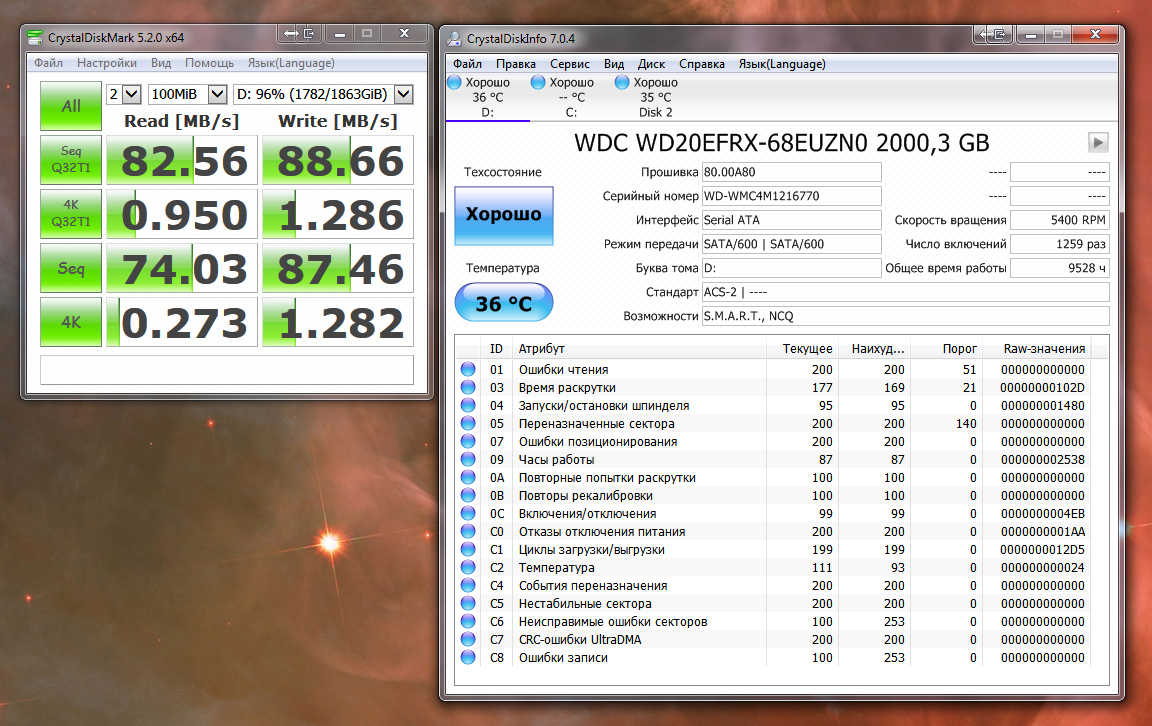
Task: Select Включения/отключения attribute row
Action: (773, 514)
